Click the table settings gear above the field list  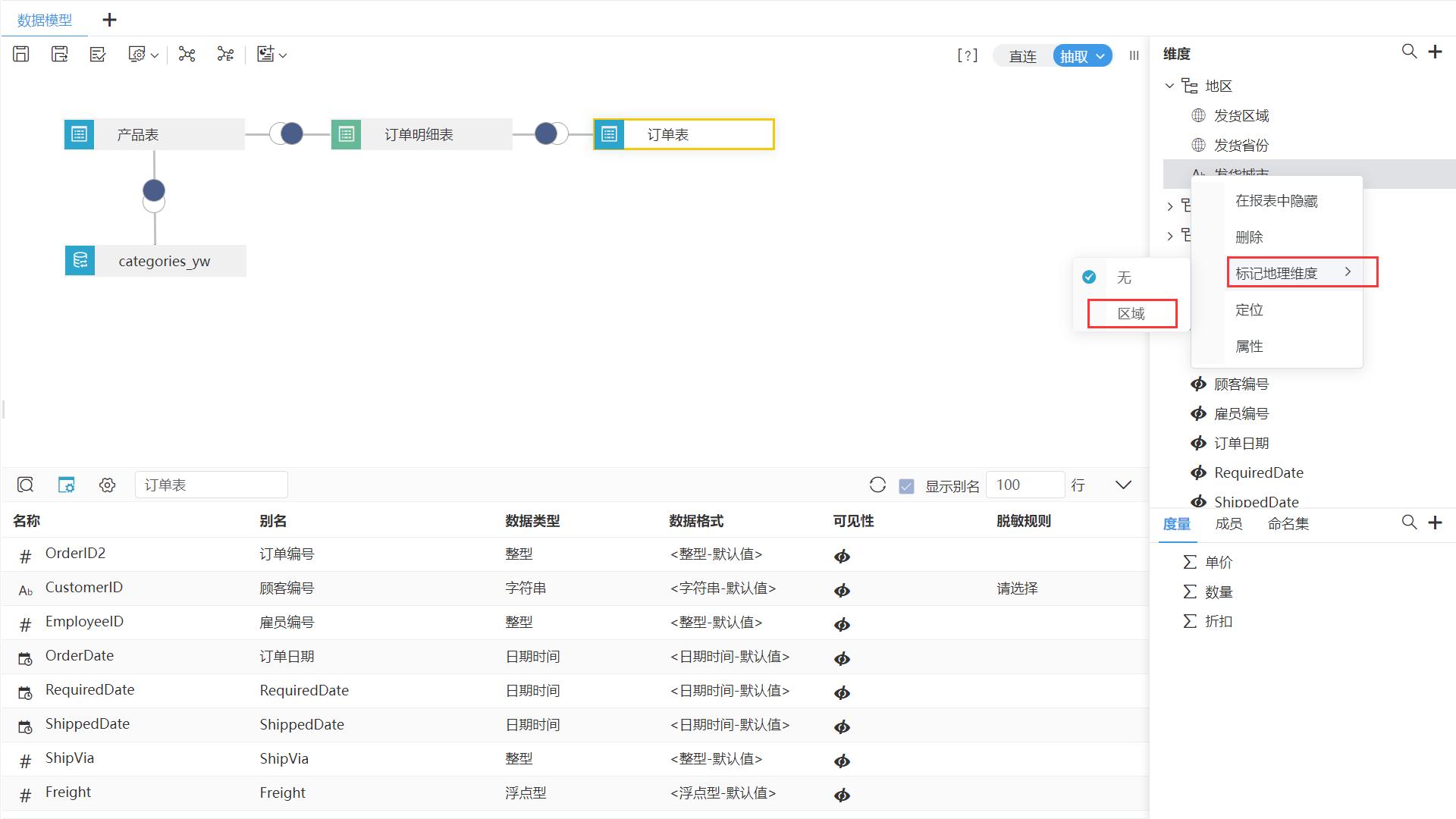pos(107,485)
